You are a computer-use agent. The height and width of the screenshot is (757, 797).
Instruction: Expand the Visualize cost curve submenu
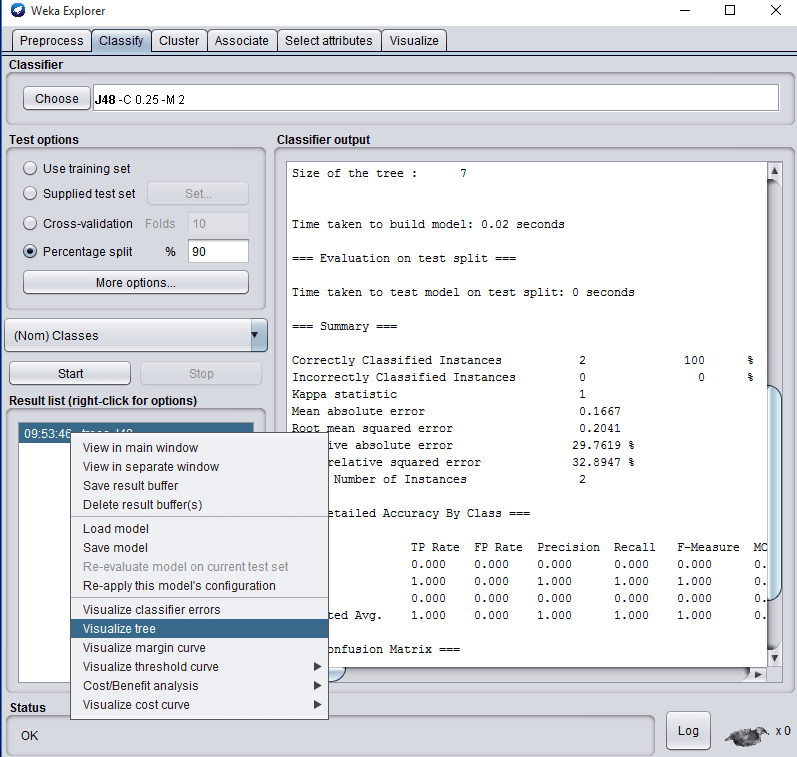[x=199, y=705]
